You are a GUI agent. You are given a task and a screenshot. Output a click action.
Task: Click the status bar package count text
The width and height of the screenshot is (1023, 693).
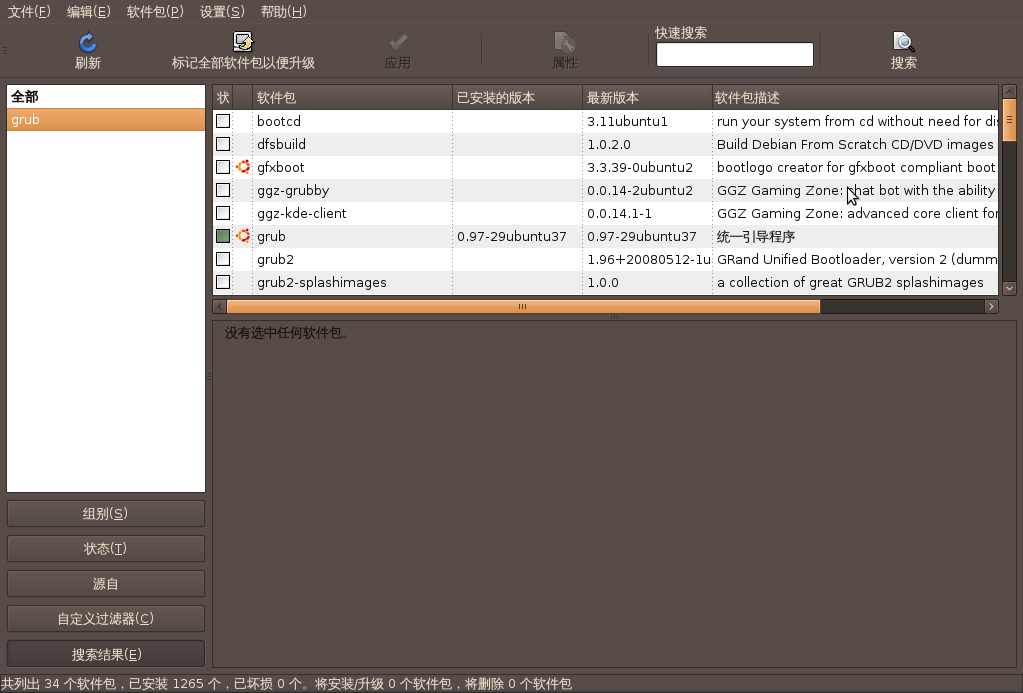point(287,684)
